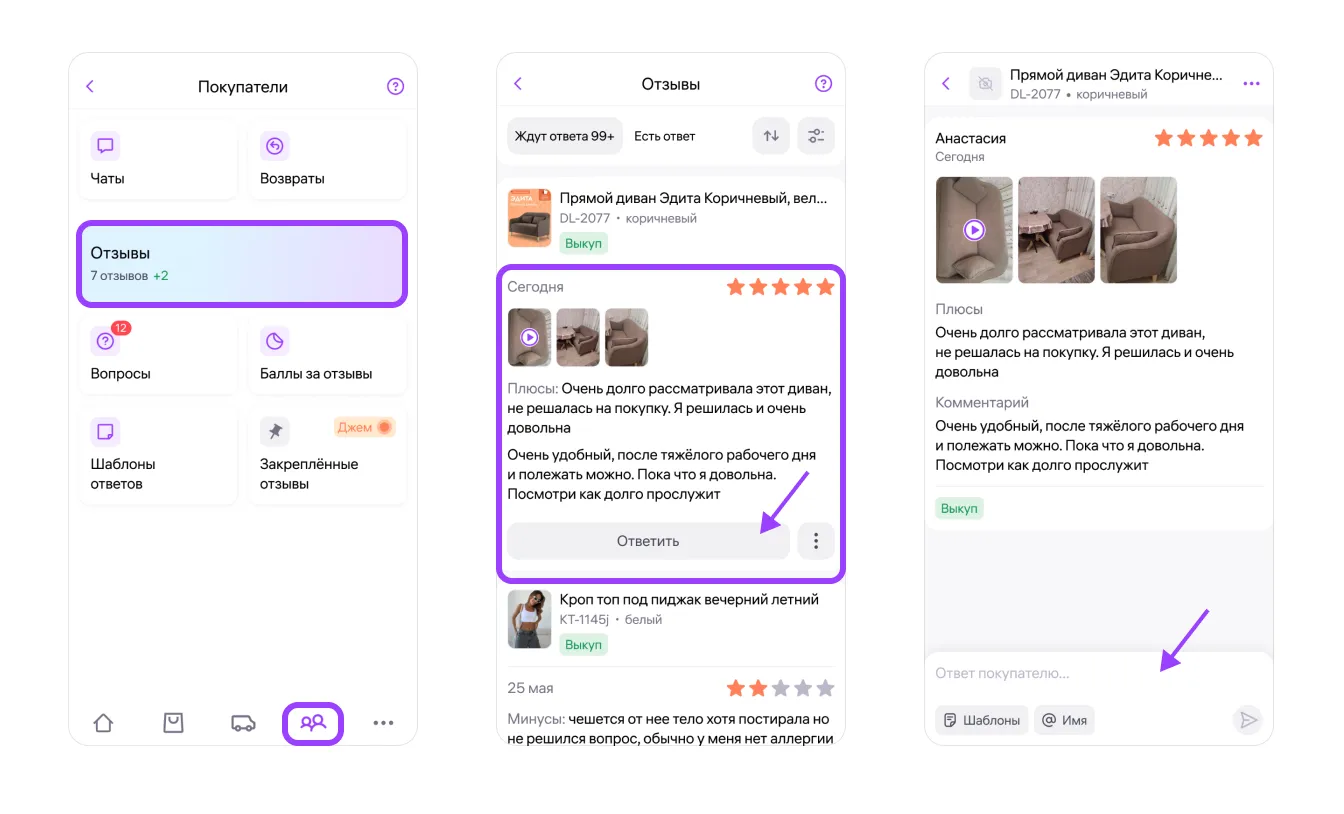
Task: Open the Returns (Возвраты) tile
Action: 327,160
